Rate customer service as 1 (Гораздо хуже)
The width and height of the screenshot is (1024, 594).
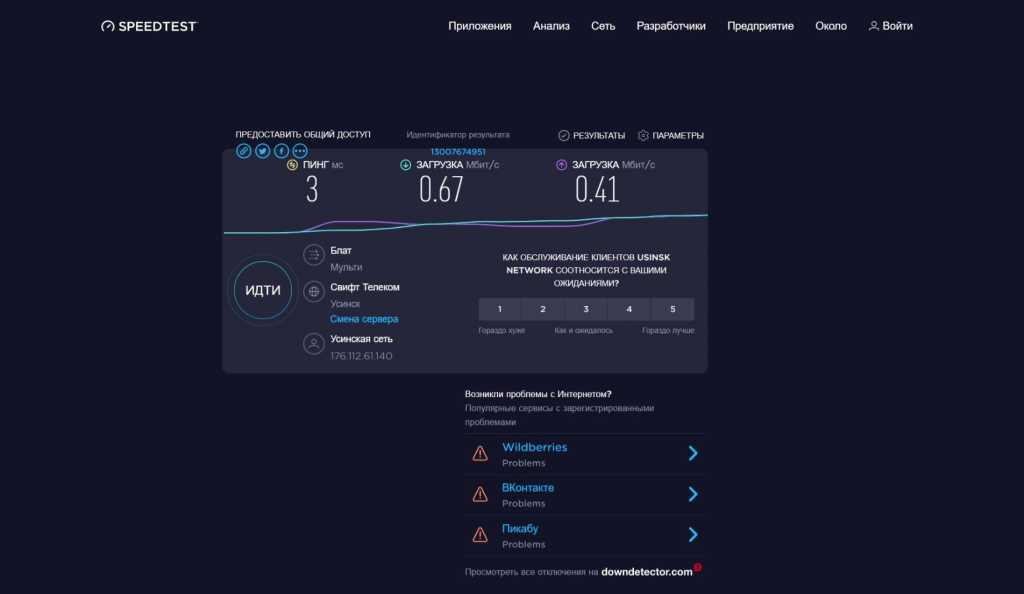point(500,309)
